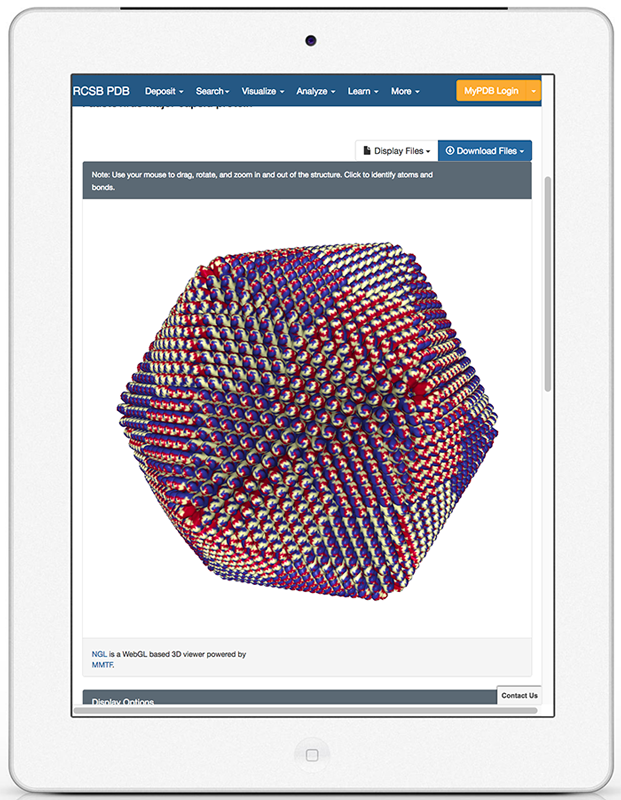
Task: Open the Learn menu
Action: [x=363, y=91]
